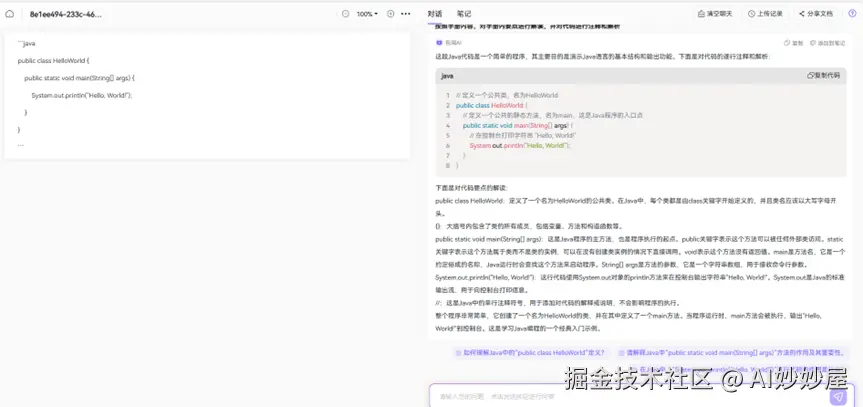This screenshot has width=863, height=407.
Task: Clear the chat with 清空聊天
Action: (715, 14)
